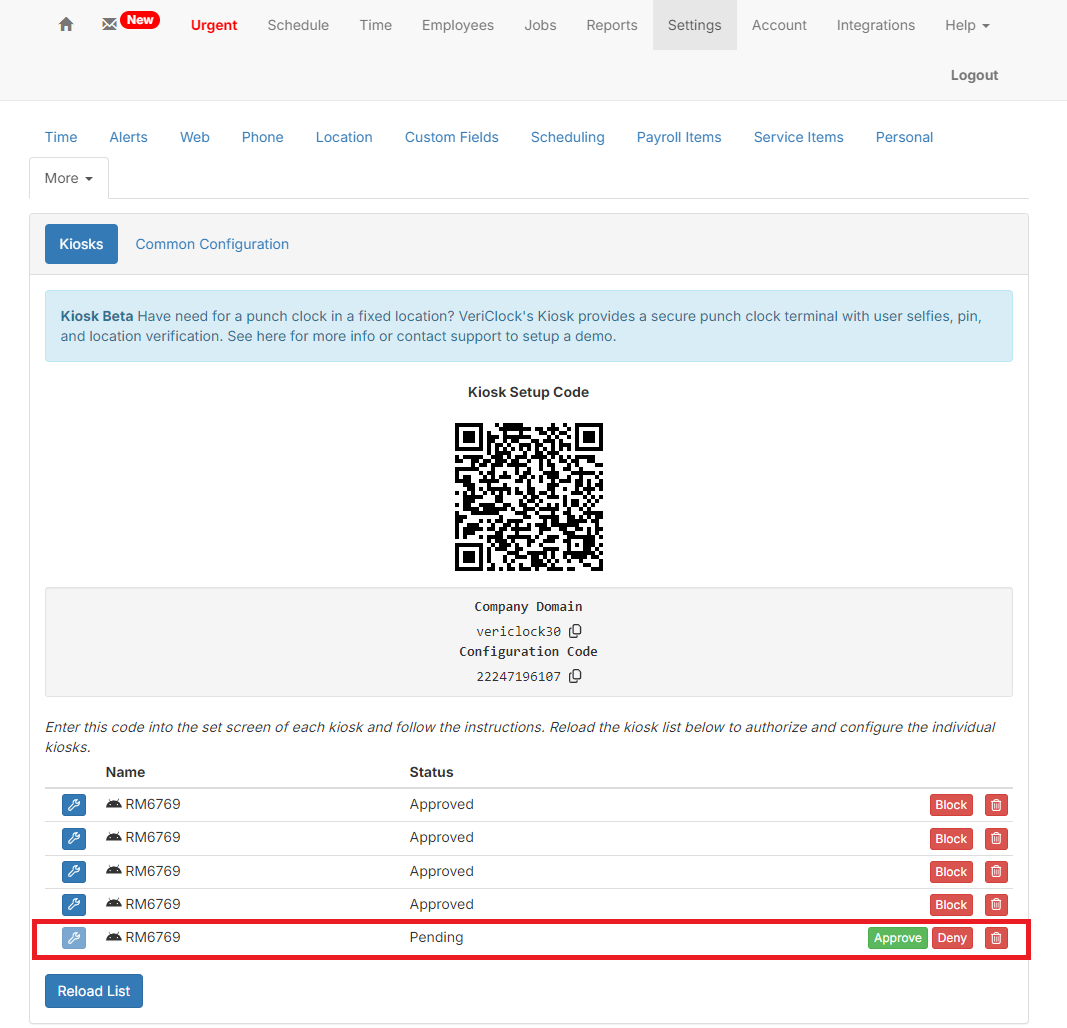Open new messages via the envelope icon
This screenshot has height=1028, width=1067.
tap(109, 22)
